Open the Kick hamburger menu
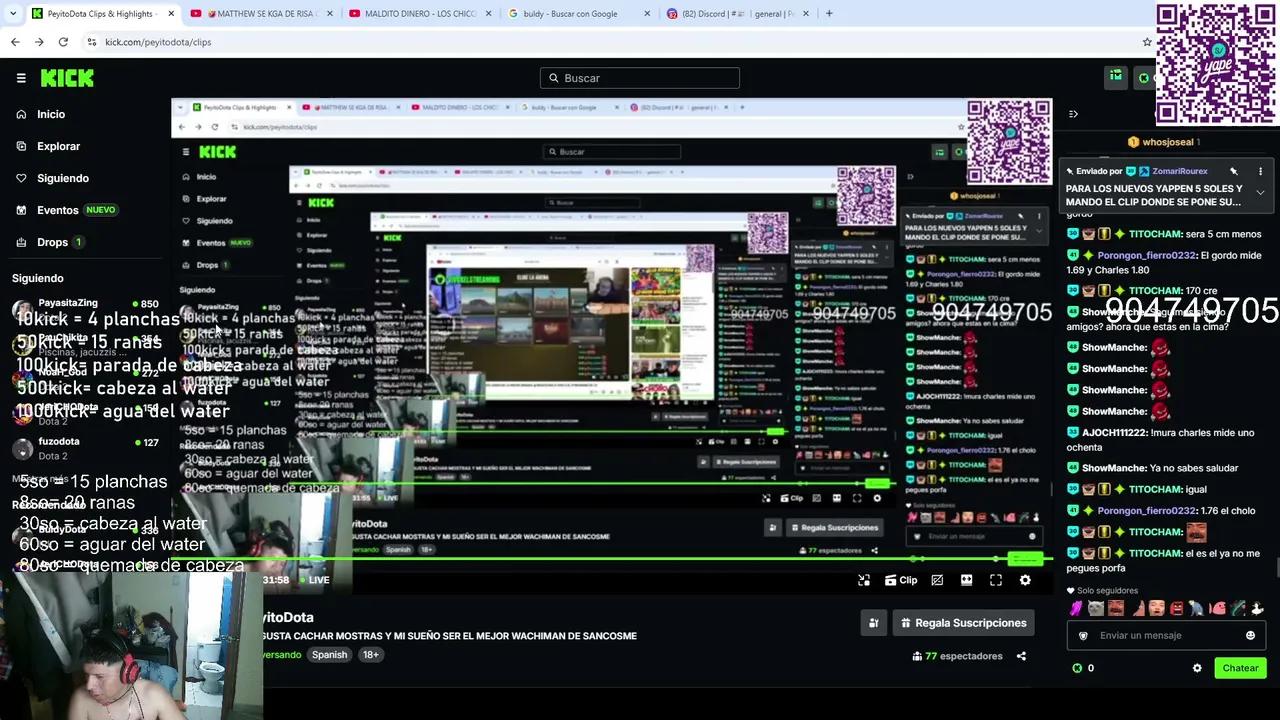The height and width of the screenshot is (720, 1280). (21, 78)
